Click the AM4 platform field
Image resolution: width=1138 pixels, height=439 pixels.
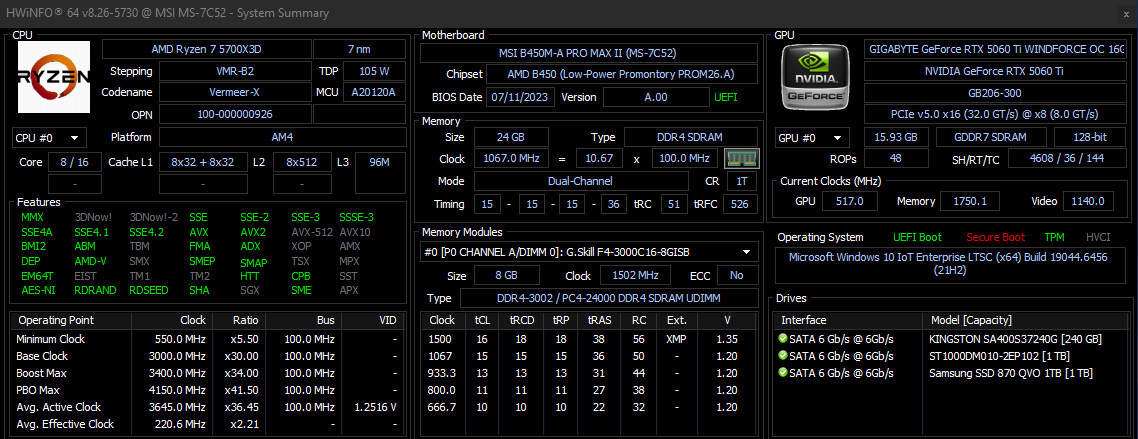[x=282, y=138]
